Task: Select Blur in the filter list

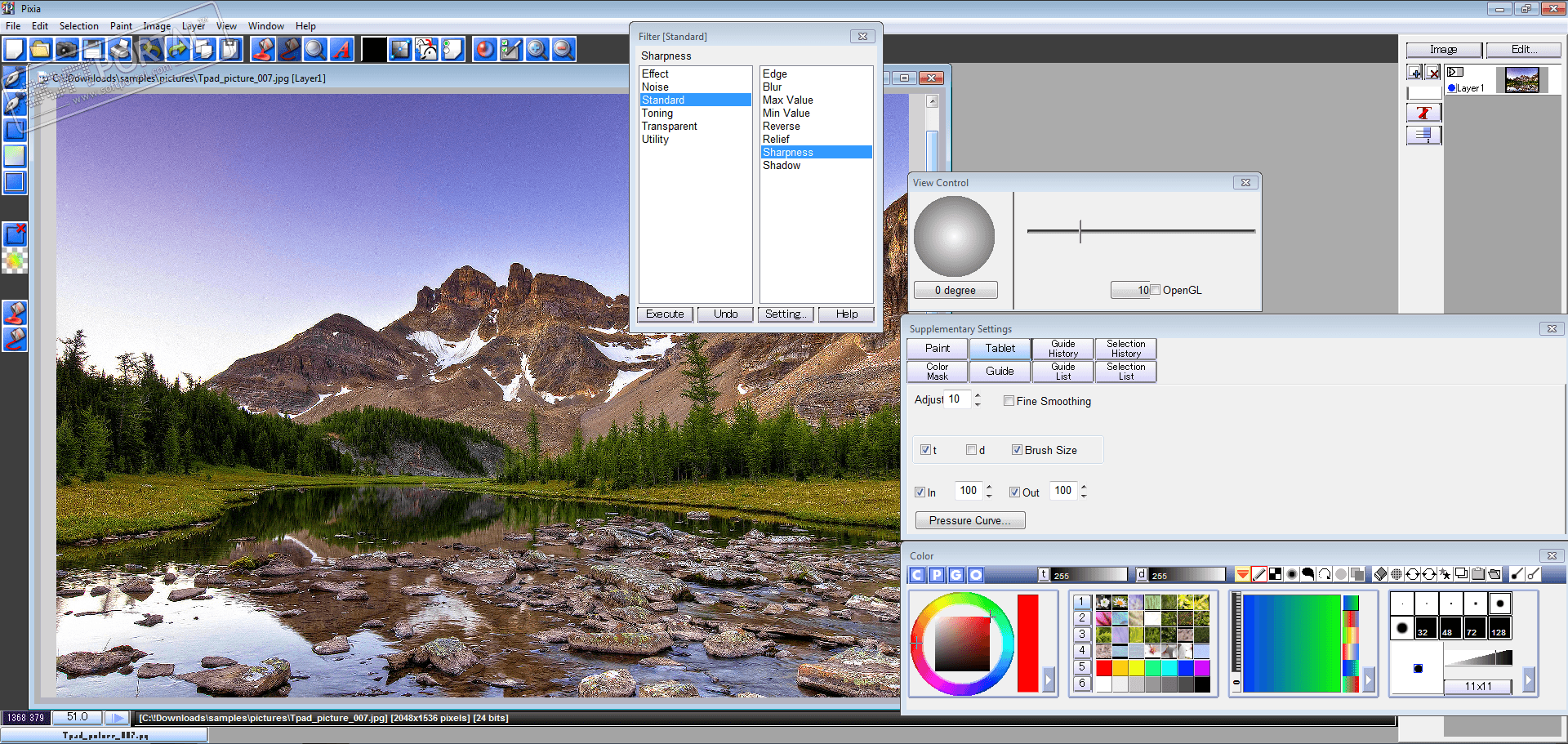Action: 816,87
